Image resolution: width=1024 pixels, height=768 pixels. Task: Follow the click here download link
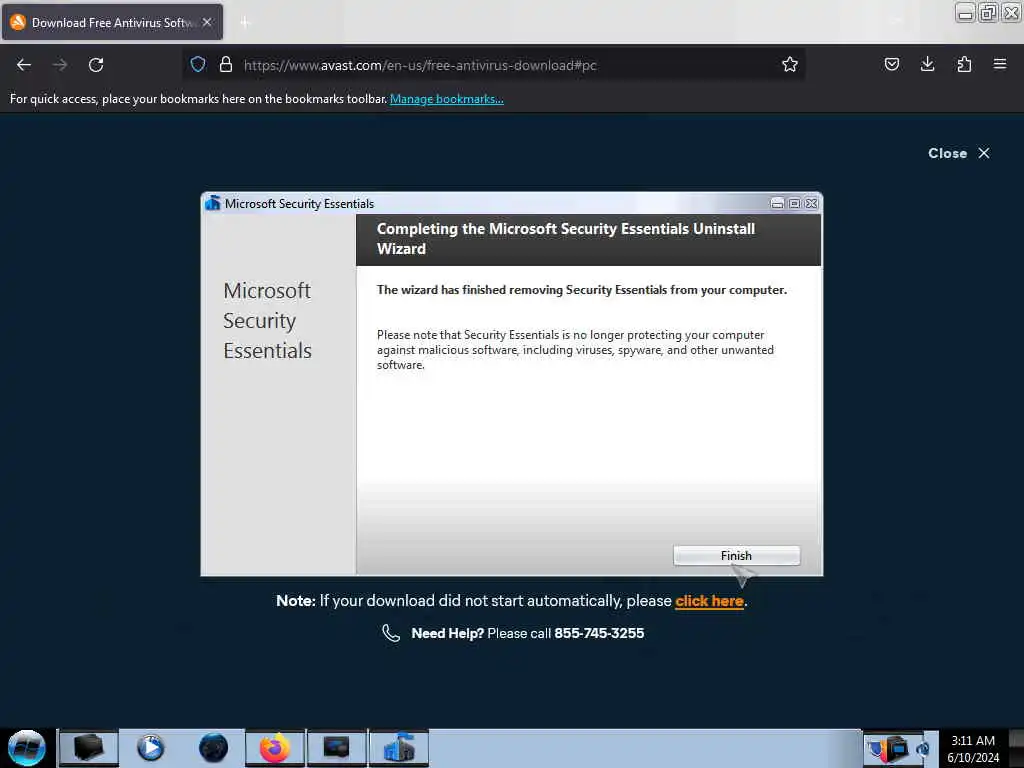709,601
